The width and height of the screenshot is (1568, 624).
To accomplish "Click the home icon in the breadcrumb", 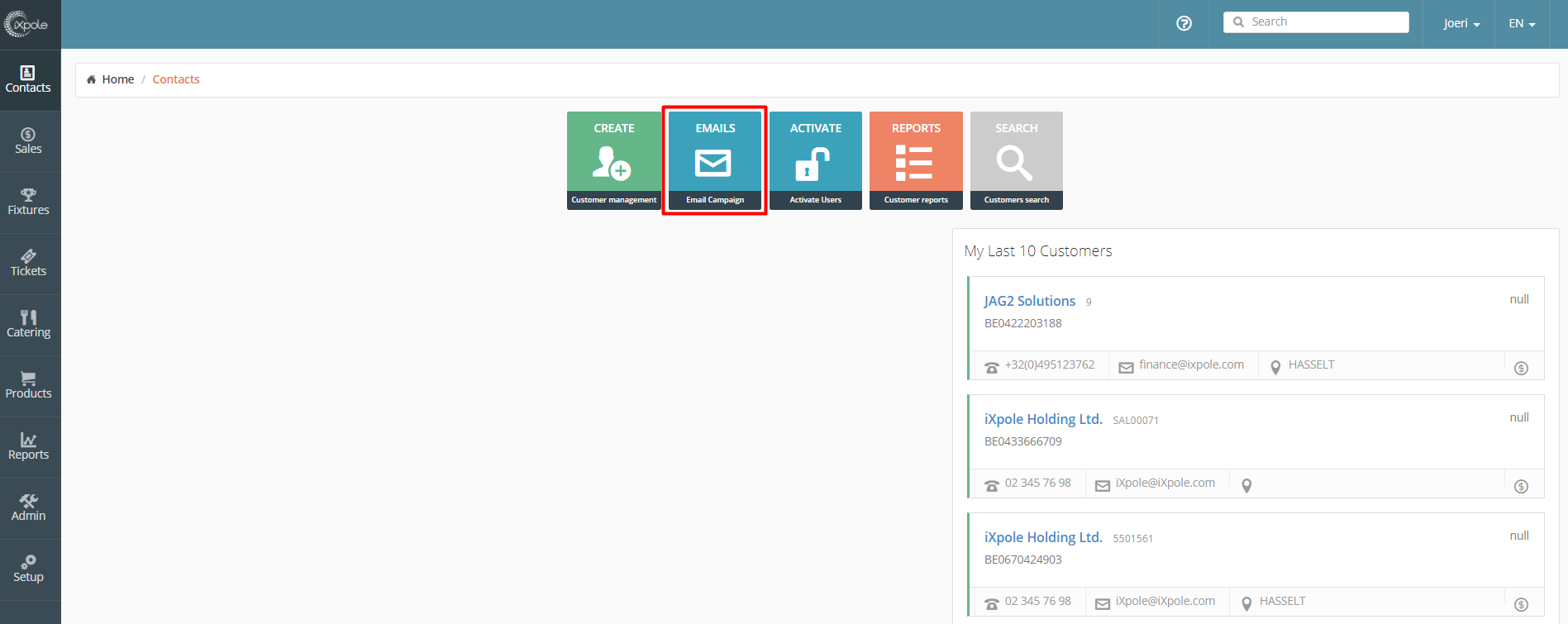I will click(x=91, y=79).
